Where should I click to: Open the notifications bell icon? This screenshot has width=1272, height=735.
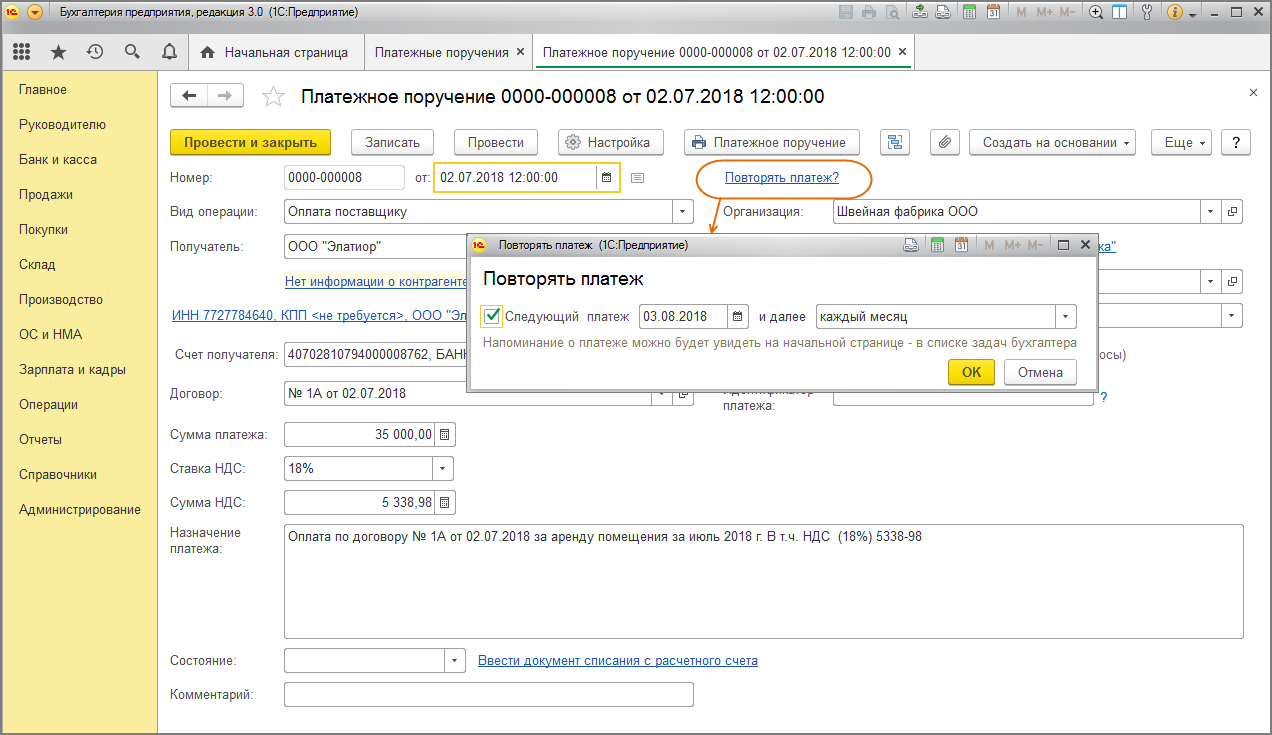tap(169, 52)
